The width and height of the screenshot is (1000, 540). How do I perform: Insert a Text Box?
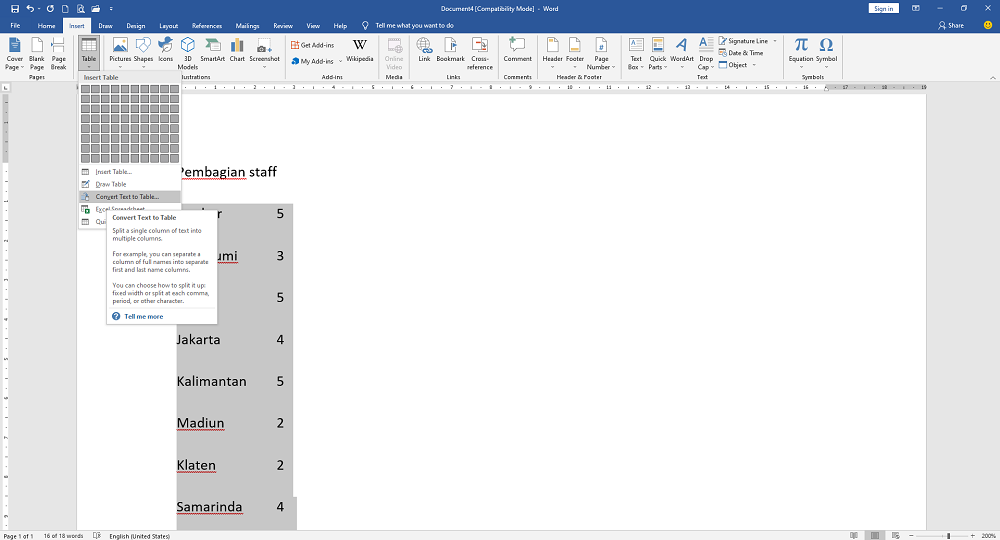(x=636, y=54)
